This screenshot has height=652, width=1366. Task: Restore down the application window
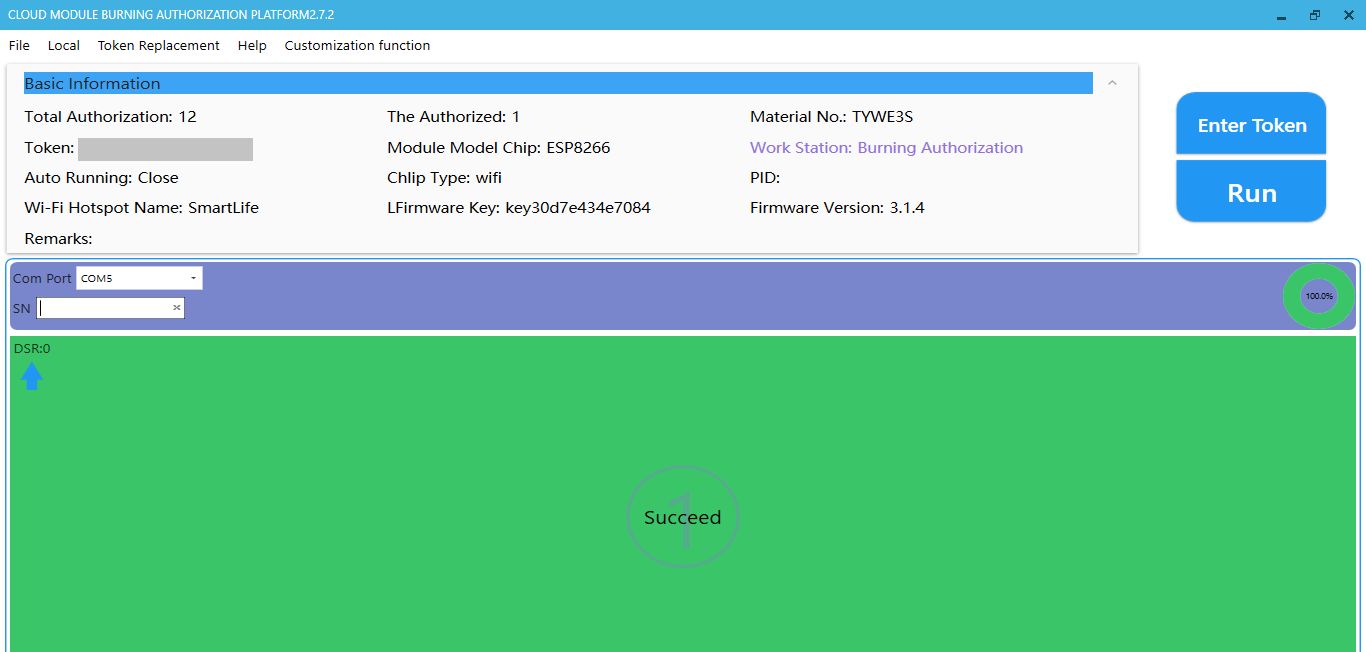click(x=1314, y=15)
